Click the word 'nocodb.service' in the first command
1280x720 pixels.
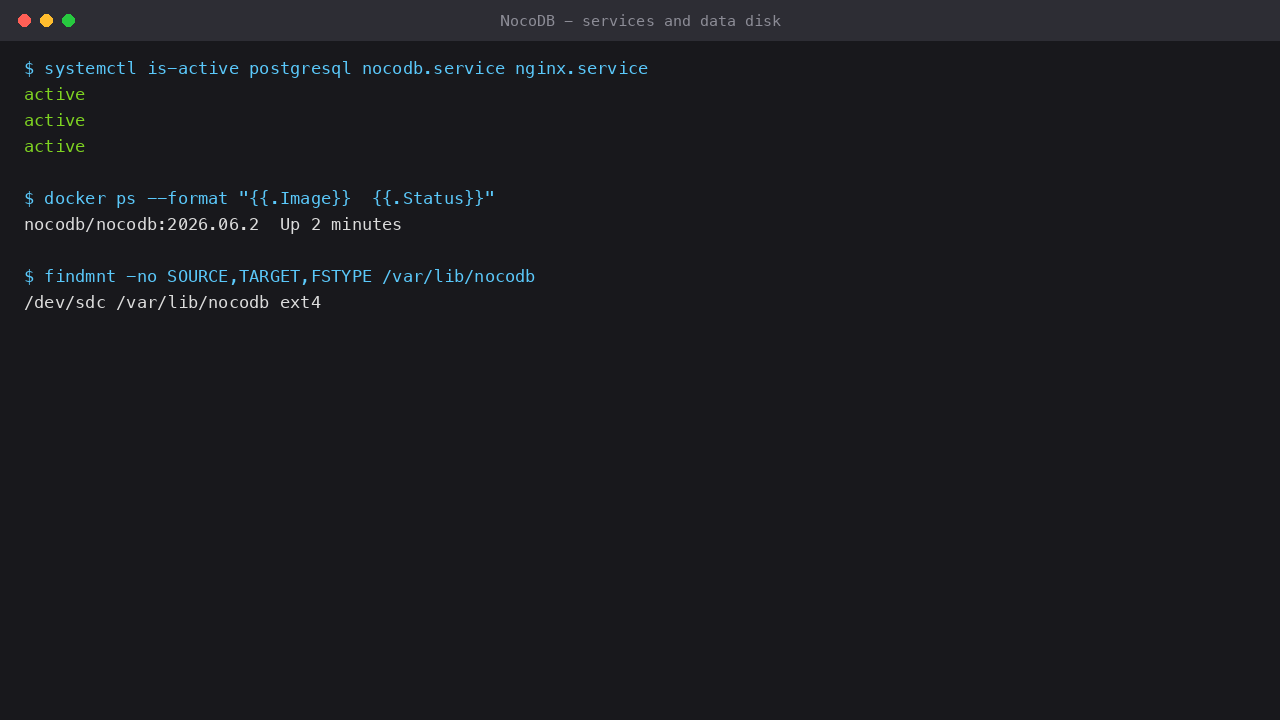click(x=434, y=68)
